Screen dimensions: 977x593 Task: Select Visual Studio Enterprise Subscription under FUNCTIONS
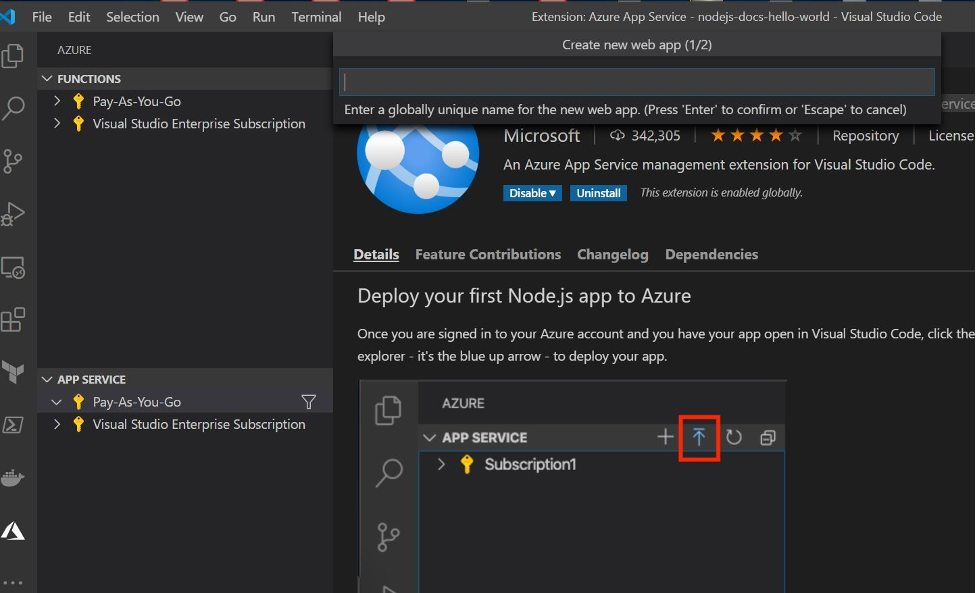pyautogui.click(x=199, y=123)
